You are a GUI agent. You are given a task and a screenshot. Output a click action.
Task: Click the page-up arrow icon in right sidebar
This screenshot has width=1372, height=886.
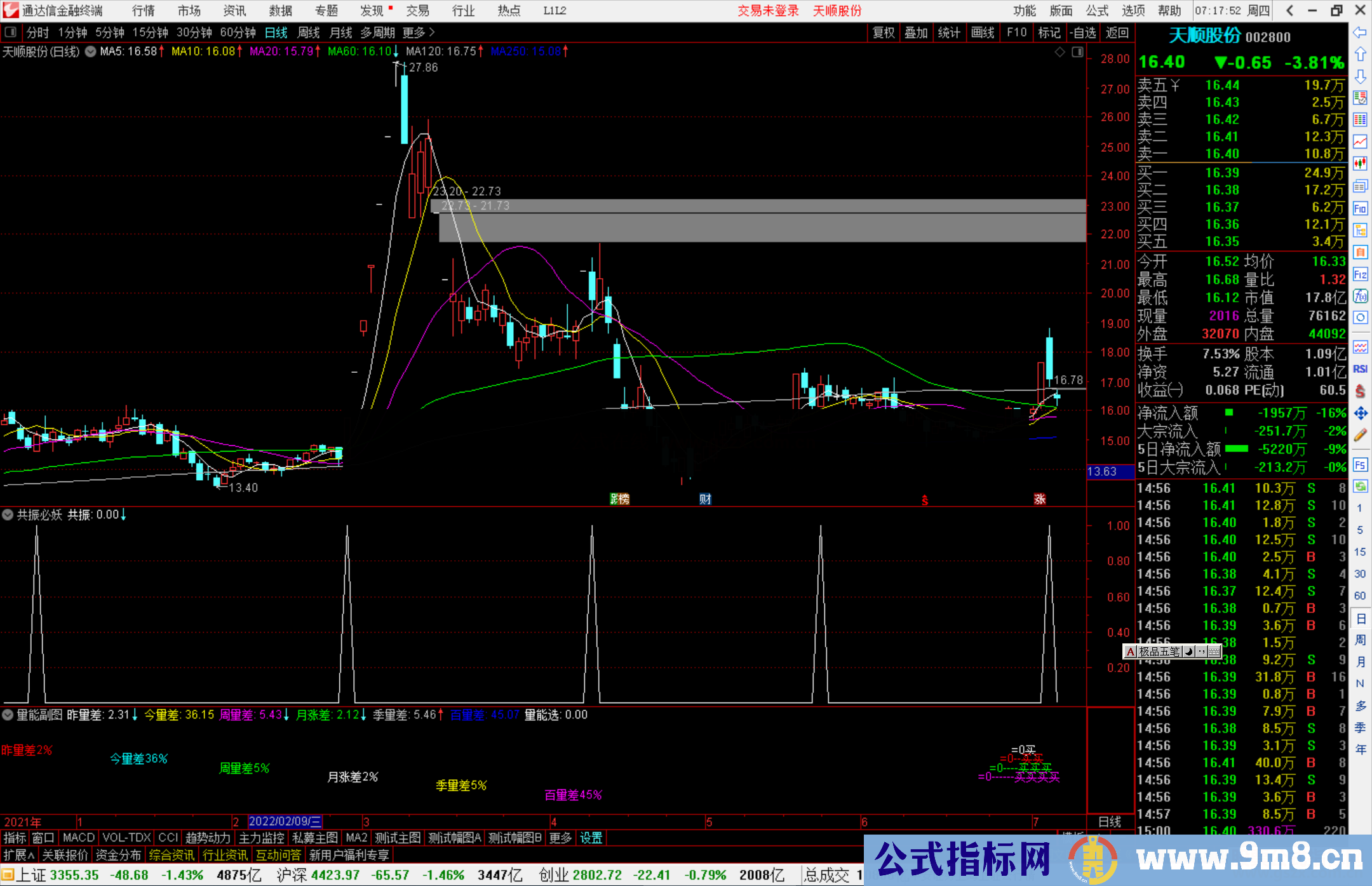pyautogui.click(x=1360, y=55)
